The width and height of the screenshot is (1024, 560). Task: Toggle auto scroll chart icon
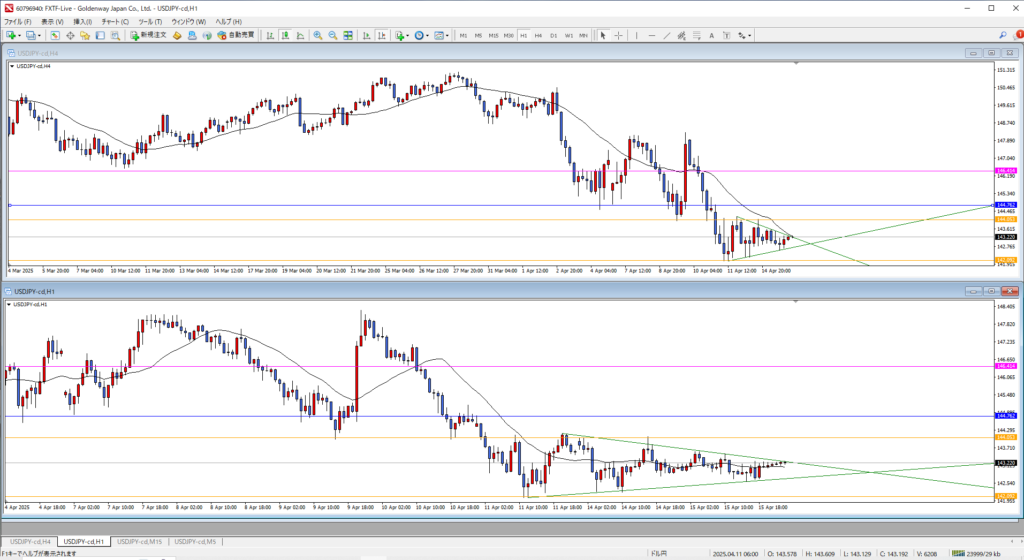coord(366,35)
